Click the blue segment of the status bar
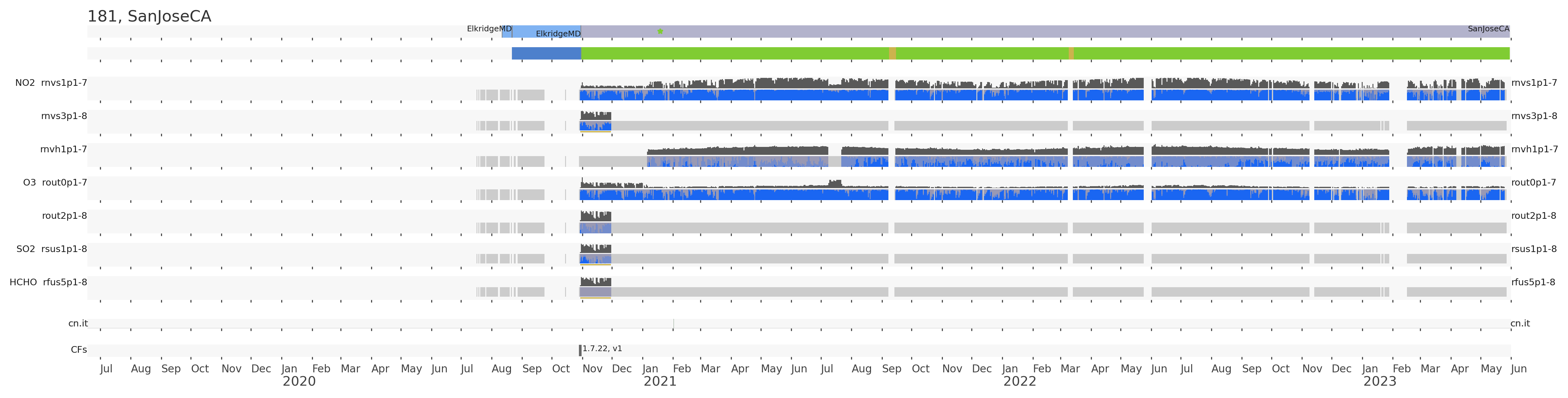The image size is (1568, 398). [546, 54]
